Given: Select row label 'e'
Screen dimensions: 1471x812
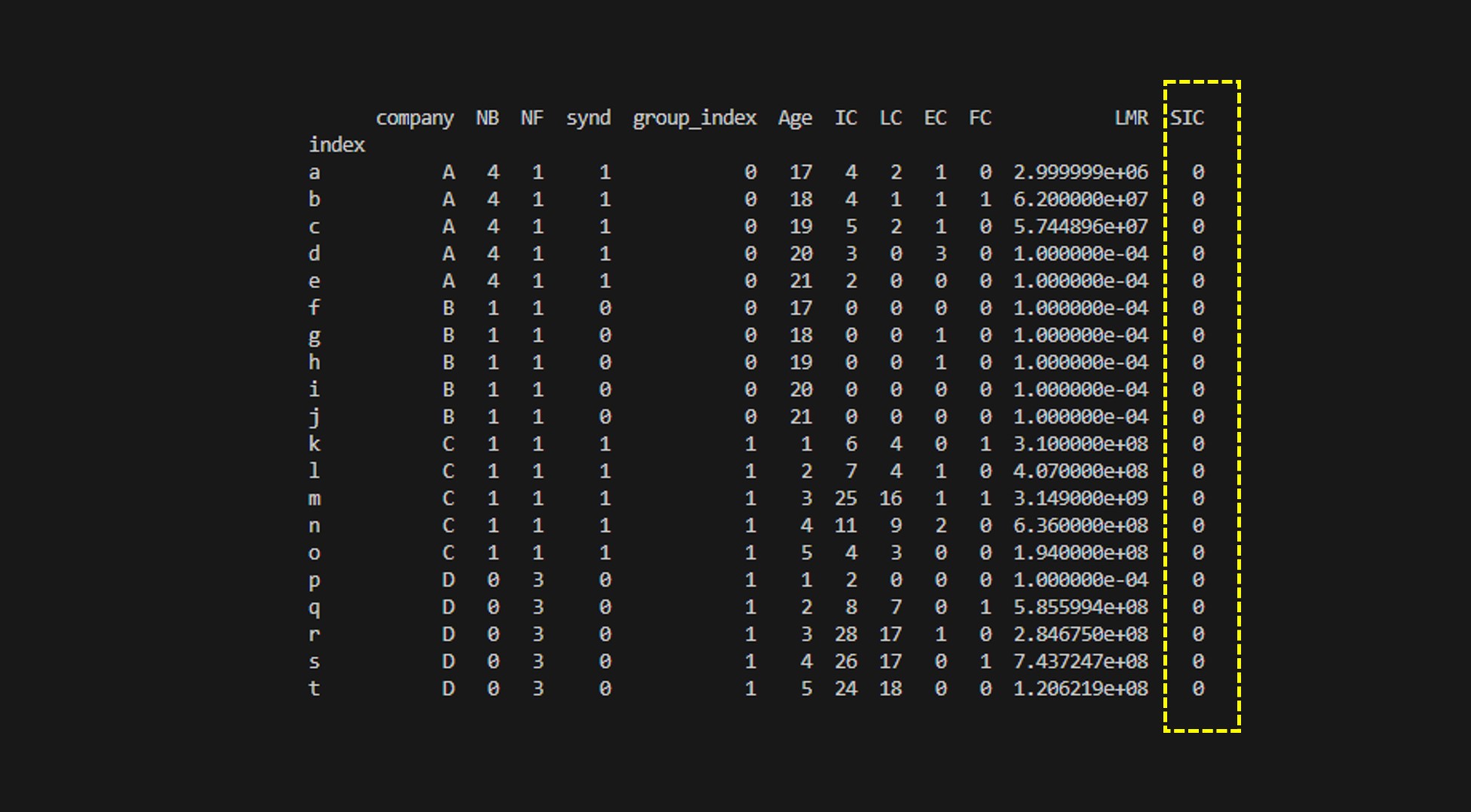Looking at the screenshot, I should [x=314, y=281].
